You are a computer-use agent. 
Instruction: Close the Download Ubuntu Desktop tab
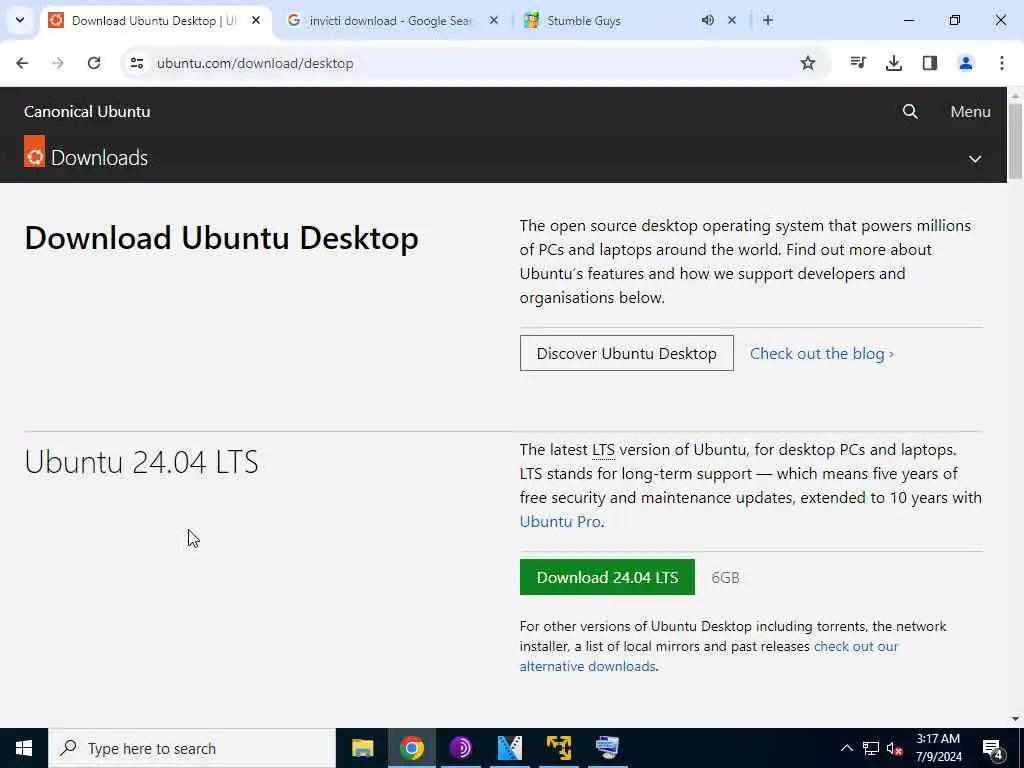tap(256, 20)
